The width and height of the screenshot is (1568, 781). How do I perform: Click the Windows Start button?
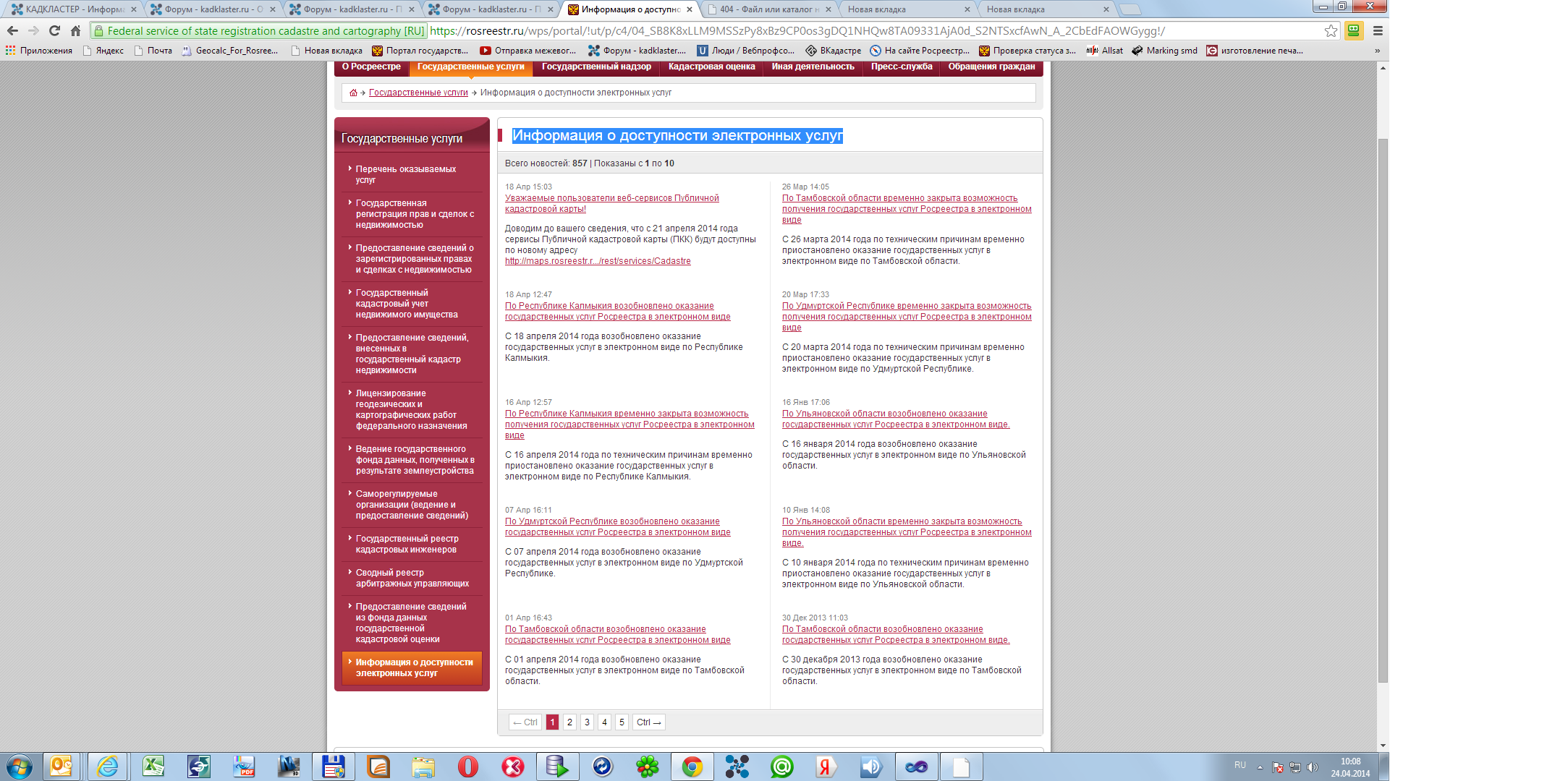[x=19, y=767]
